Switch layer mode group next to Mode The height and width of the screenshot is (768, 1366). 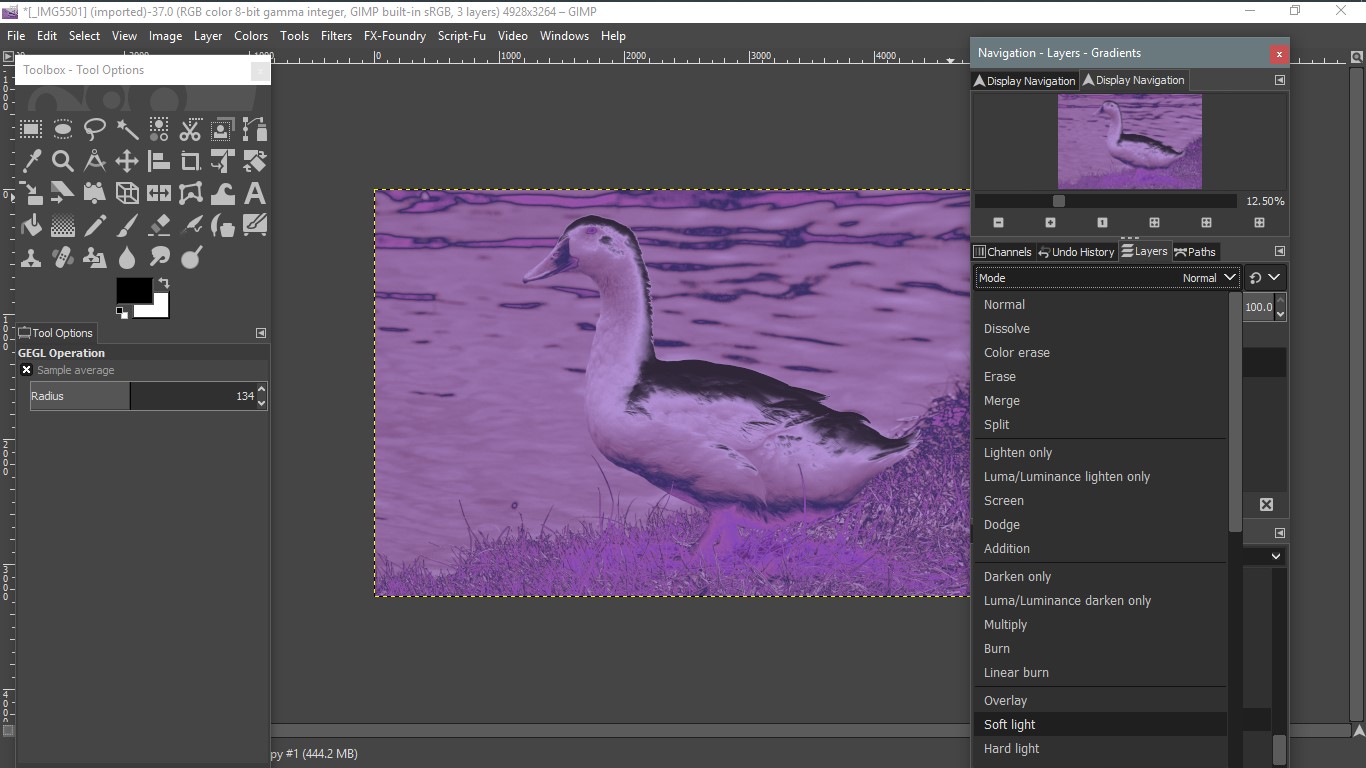1265,278
